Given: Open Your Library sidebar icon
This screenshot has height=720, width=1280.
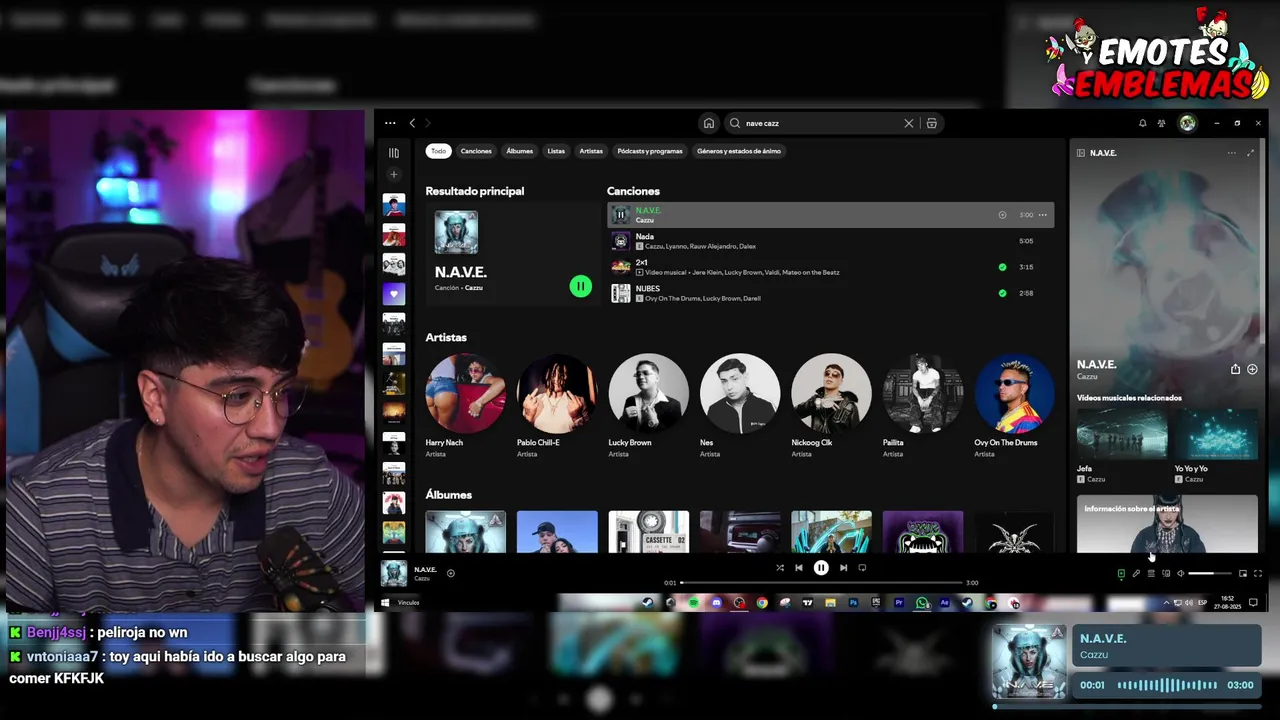Looking at the screenshot, I should tap(394, 153).
